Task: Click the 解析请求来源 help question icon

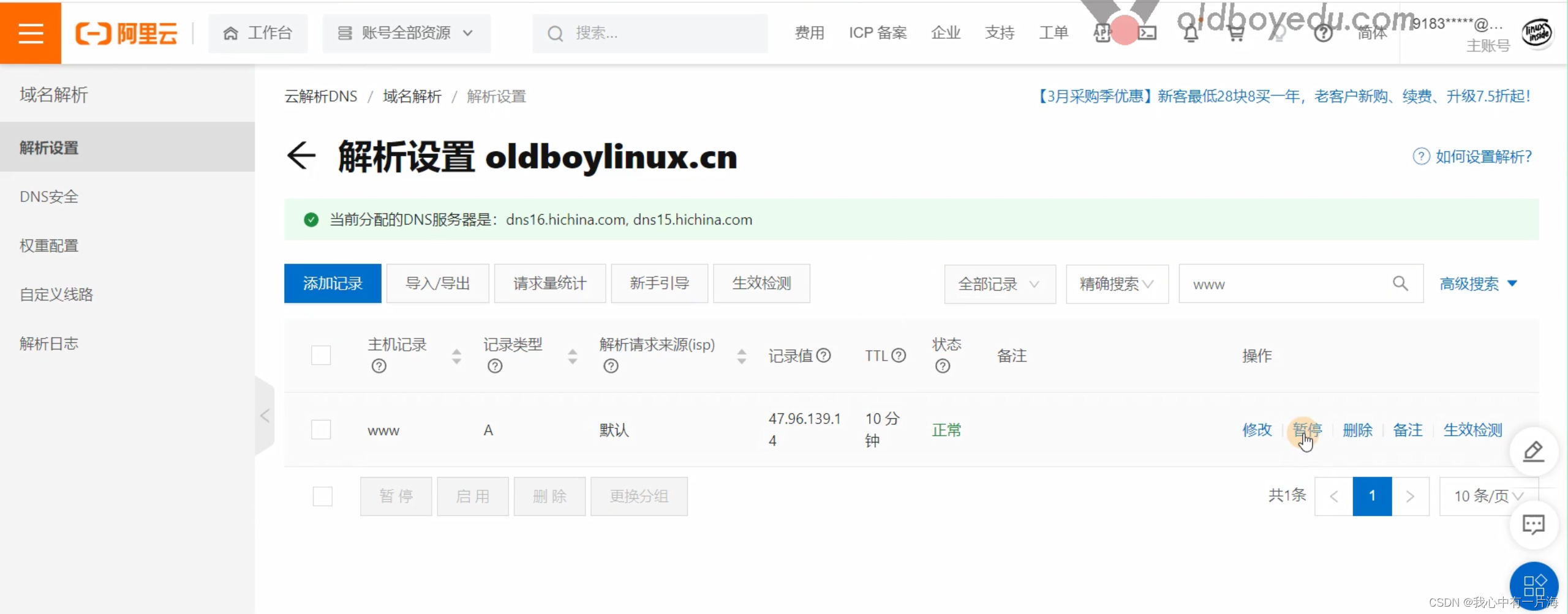Action: click(x=611, y=366)
